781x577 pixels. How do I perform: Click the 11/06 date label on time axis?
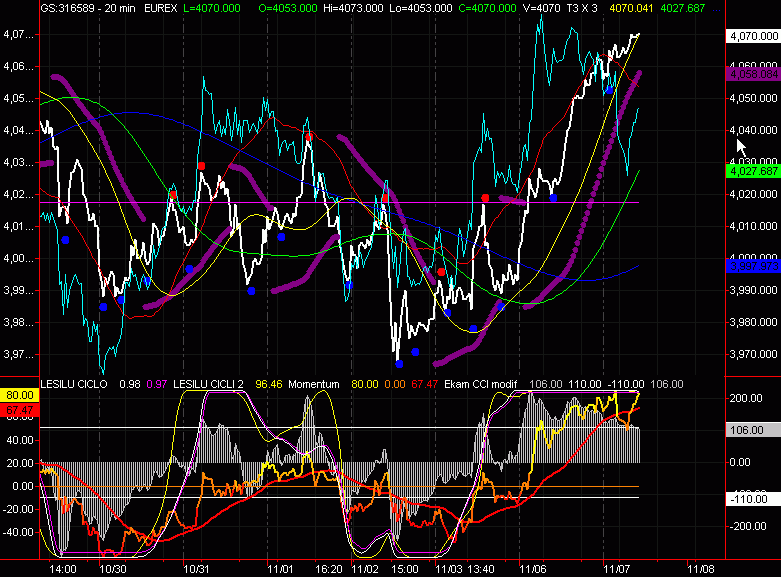[x=533, y=569]
